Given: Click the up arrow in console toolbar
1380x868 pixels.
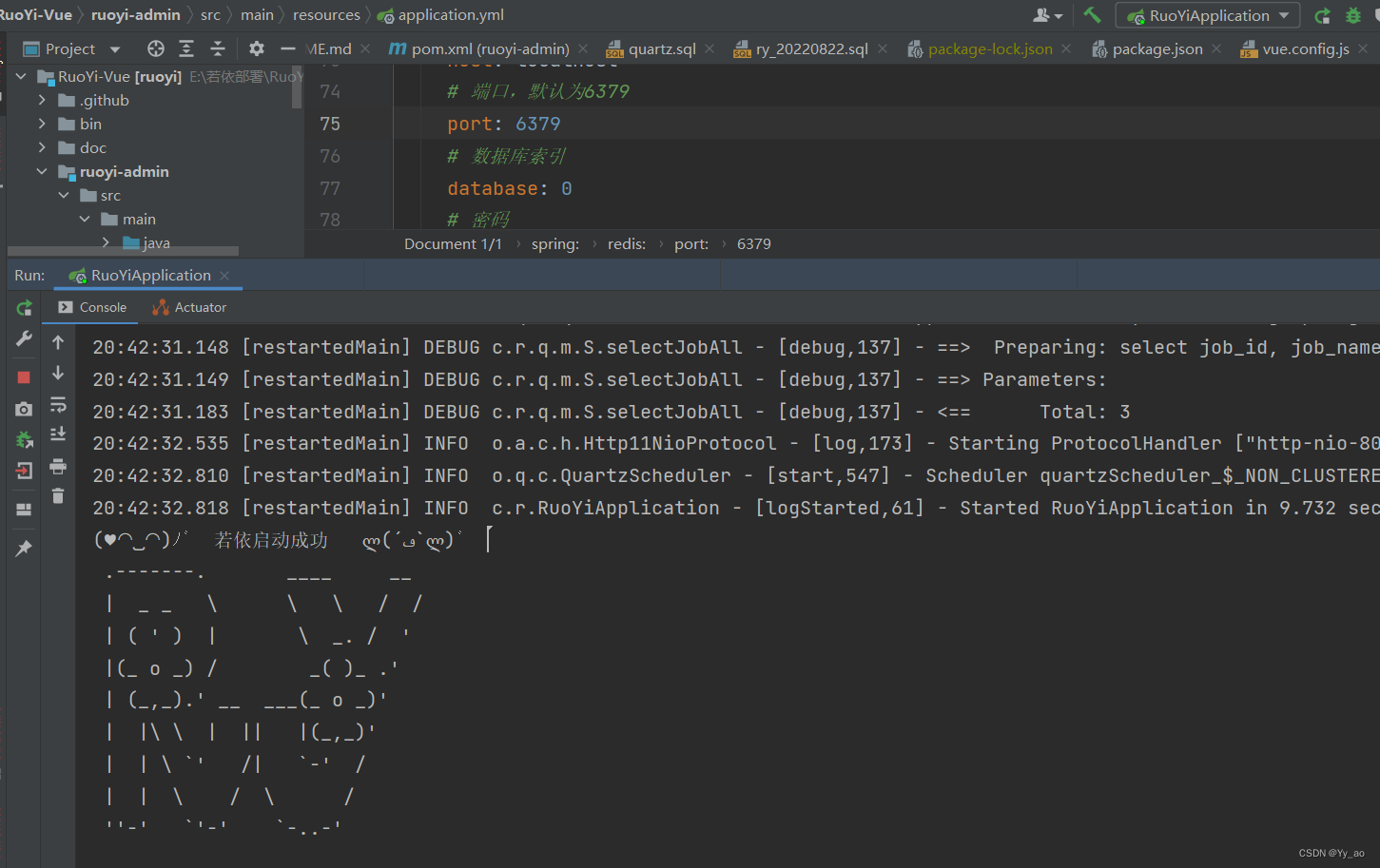Looking at the screenshot, I should 58,342.
